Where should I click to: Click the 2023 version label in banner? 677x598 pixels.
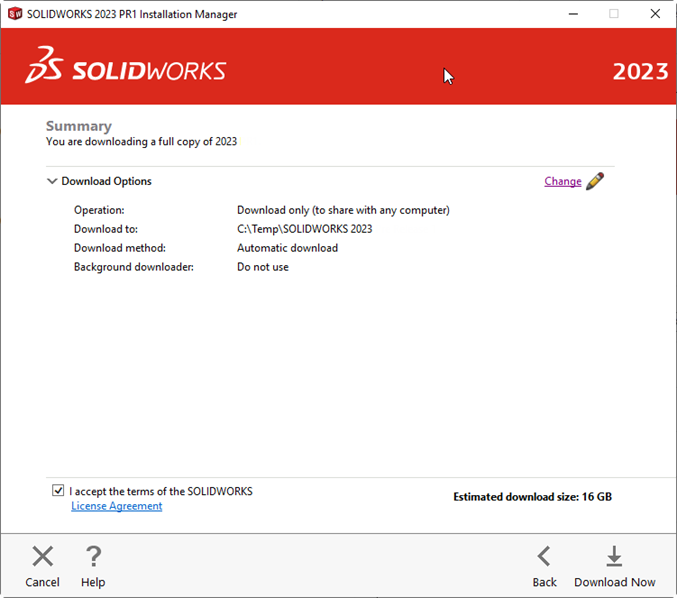639,72
